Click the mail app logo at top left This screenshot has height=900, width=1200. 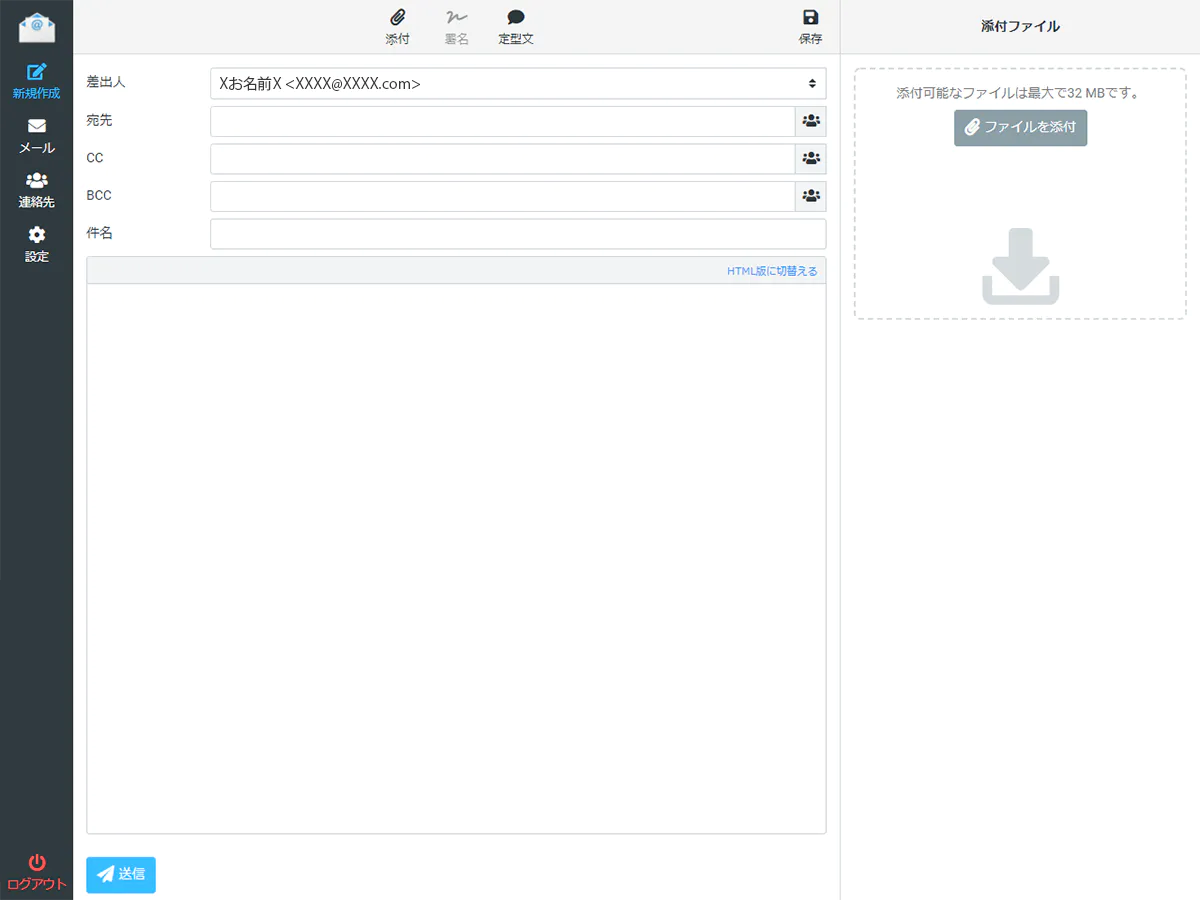37,26
